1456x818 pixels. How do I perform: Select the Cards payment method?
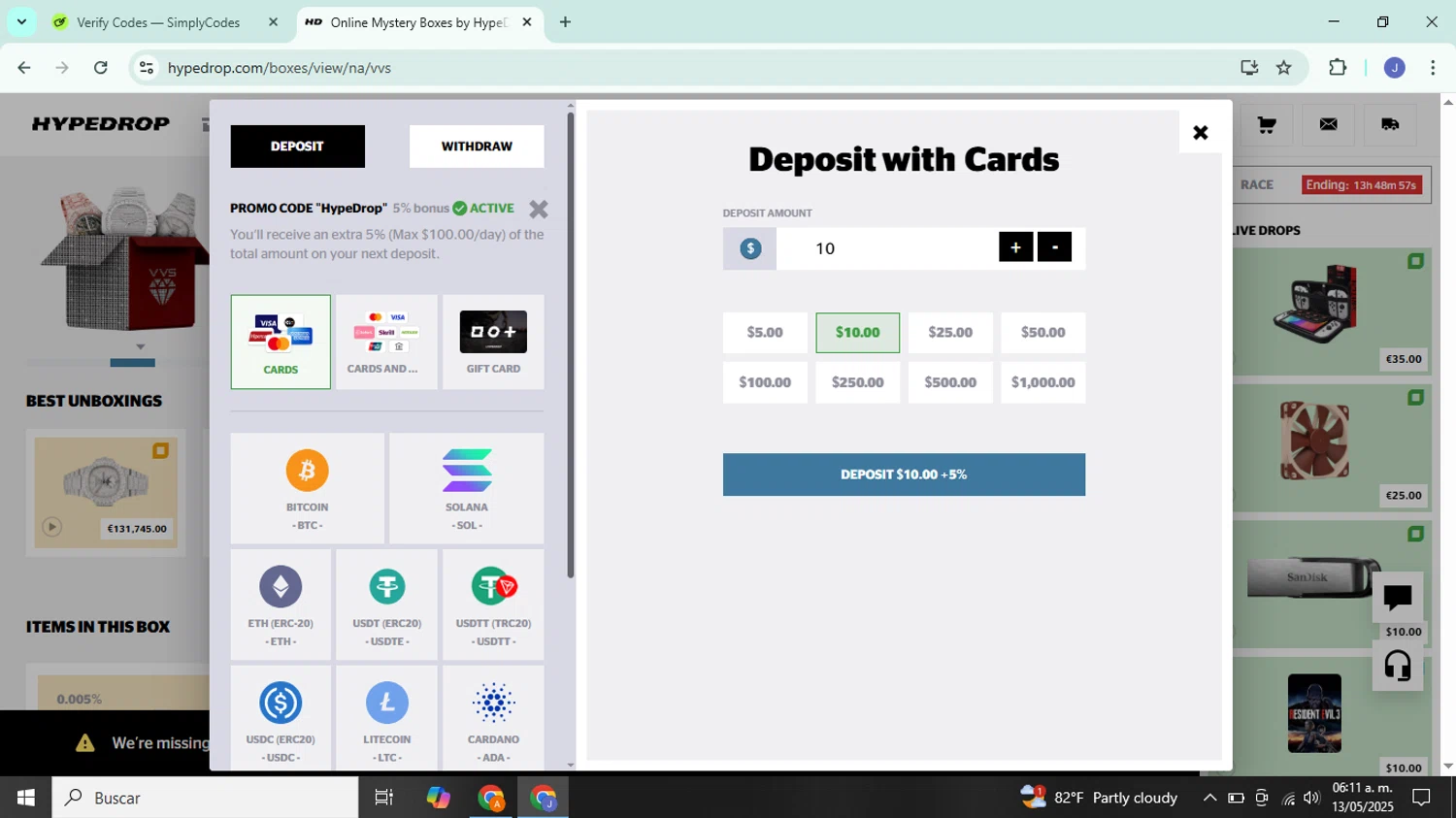point(281,342)
